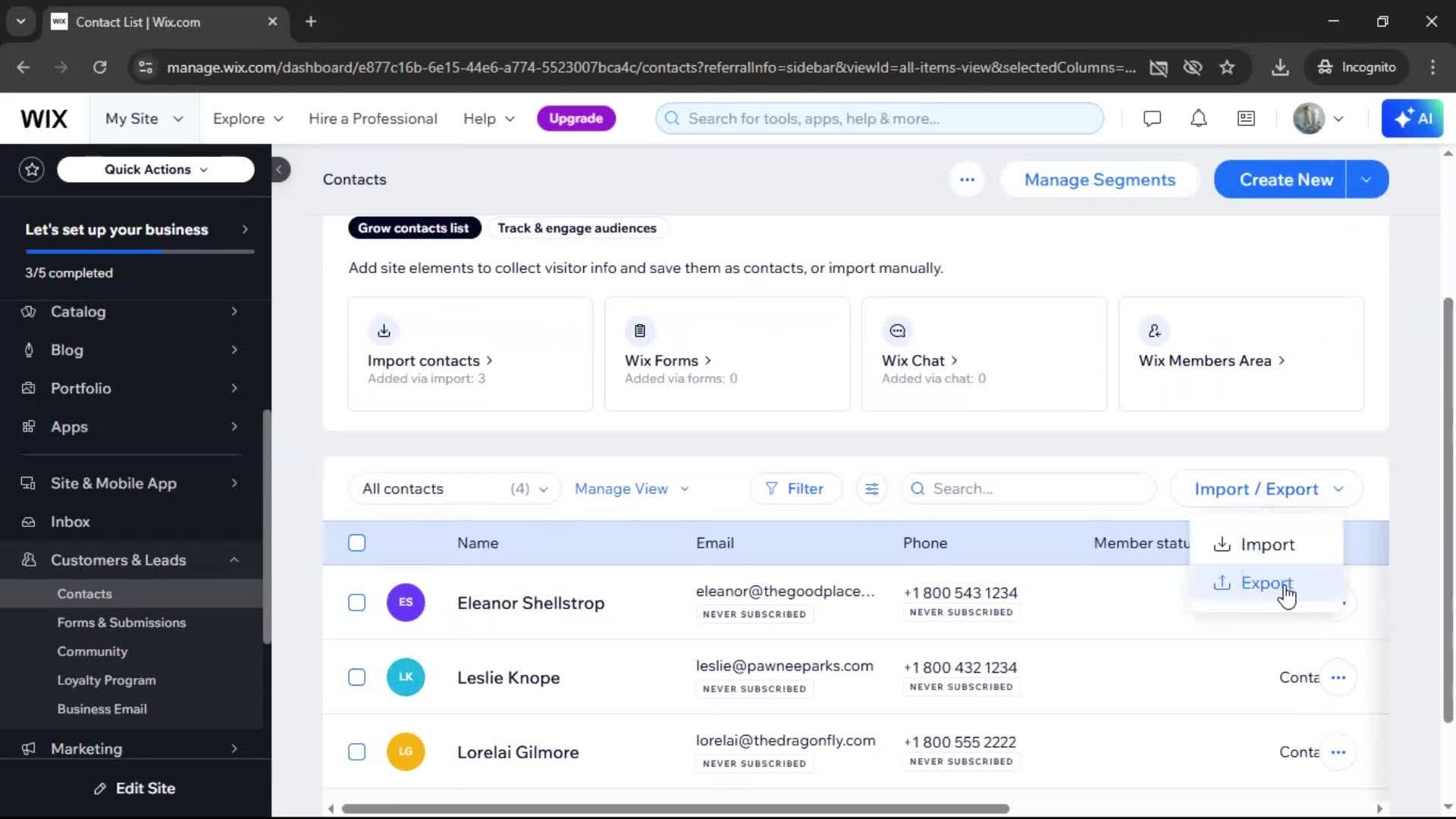This screenshot has height=819, width=1456.
Task: Open the customize columns icon
Action: pyautogui.click(x=872, y=489)
